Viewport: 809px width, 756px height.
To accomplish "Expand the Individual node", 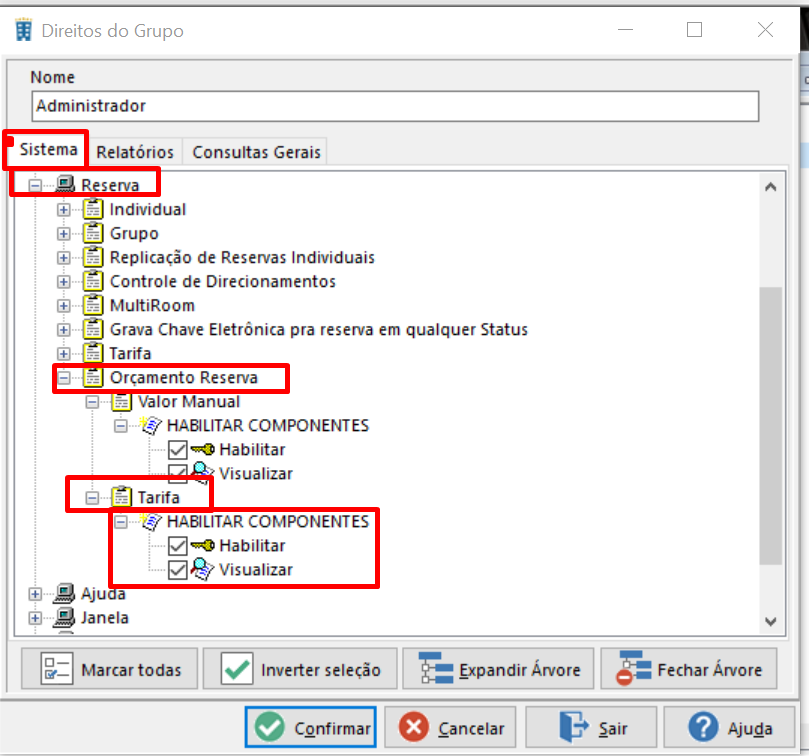I will click(63, 210).
